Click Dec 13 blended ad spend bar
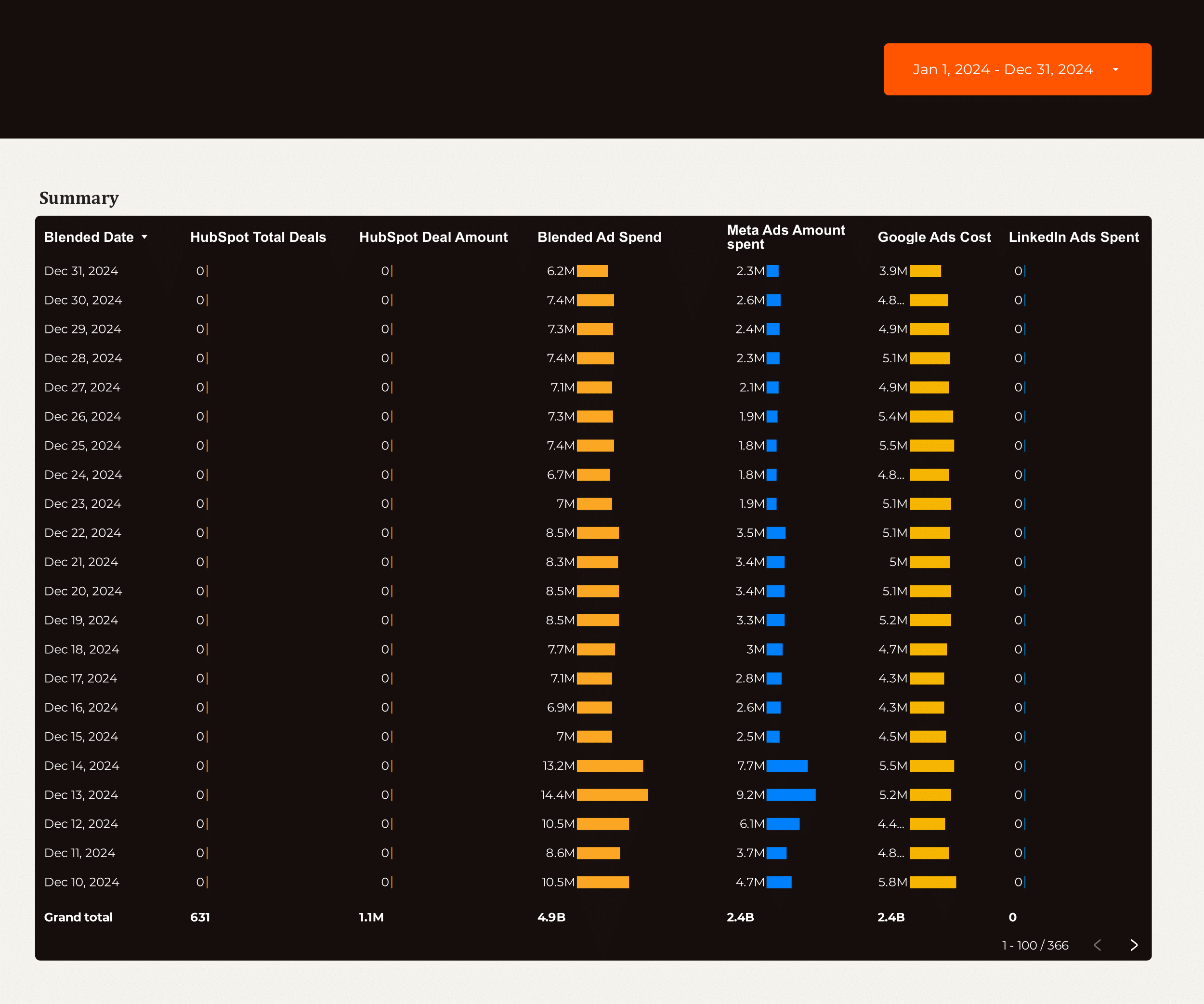1204x1004 pixels. (x=612, y=795)
